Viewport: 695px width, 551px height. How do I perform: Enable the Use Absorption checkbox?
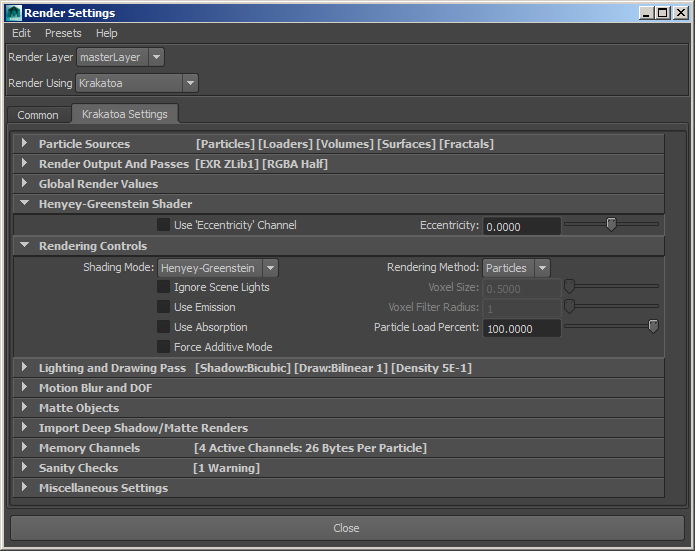164,327
